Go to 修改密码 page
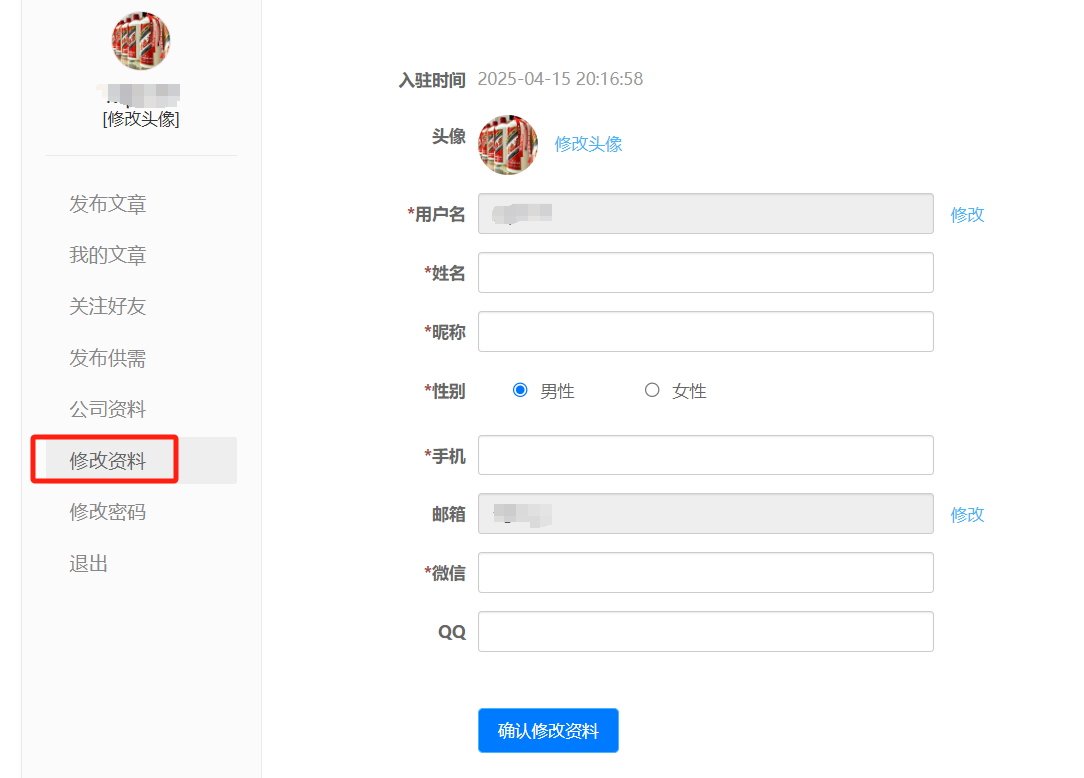Screen dimensions: 1084x778 pos(108,512)
